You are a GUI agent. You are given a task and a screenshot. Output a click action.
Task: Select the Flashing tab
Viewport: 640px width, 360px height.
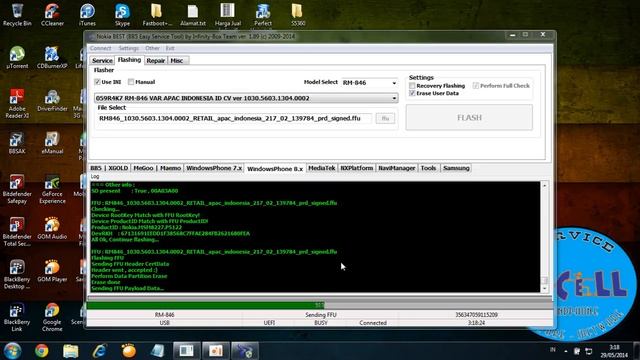pyautogui.click(x=129, y=60)
